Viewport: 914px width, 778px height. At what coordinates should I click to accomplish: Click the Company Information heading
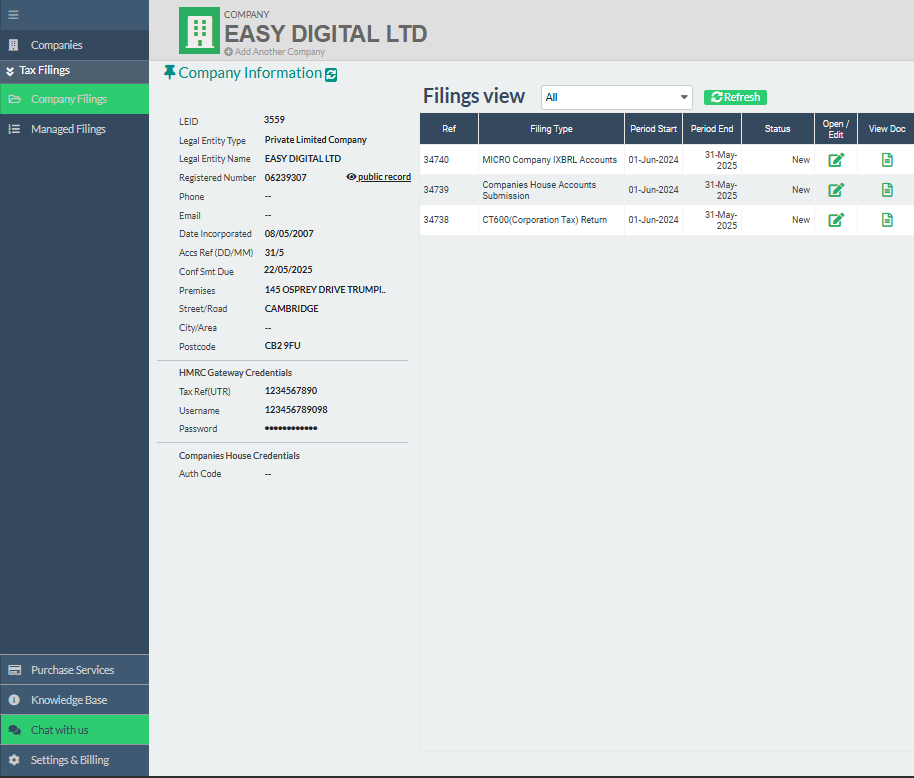(x=250, y=73)
